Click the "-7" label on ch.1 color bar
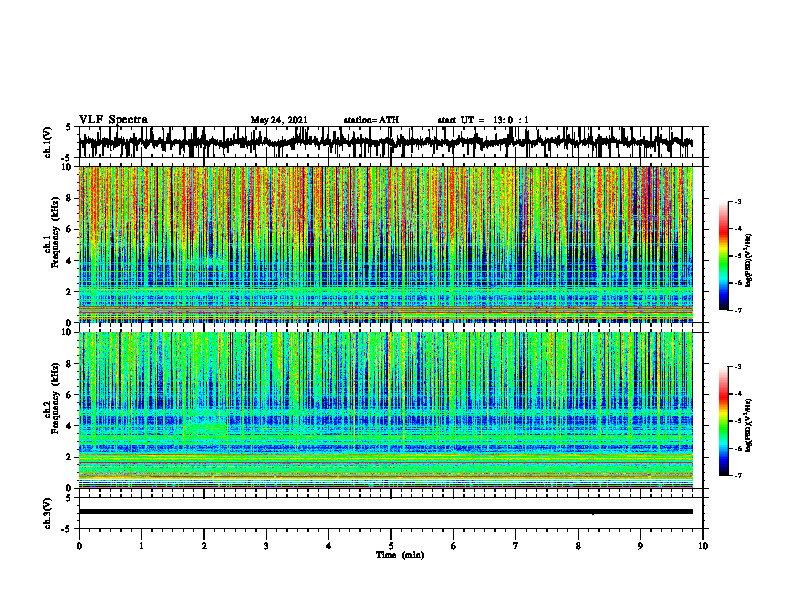The width and height of the screenshot is (792, 612). pos(738,310)
